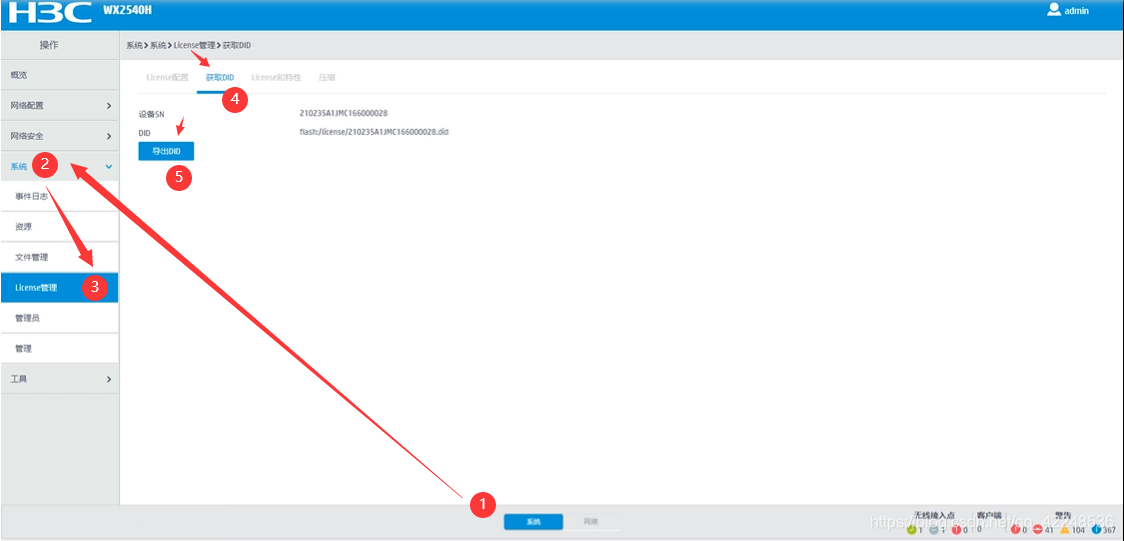Switch to the 获取DID tab
This screenshot has height=541, width=1124.
(219, 77)
